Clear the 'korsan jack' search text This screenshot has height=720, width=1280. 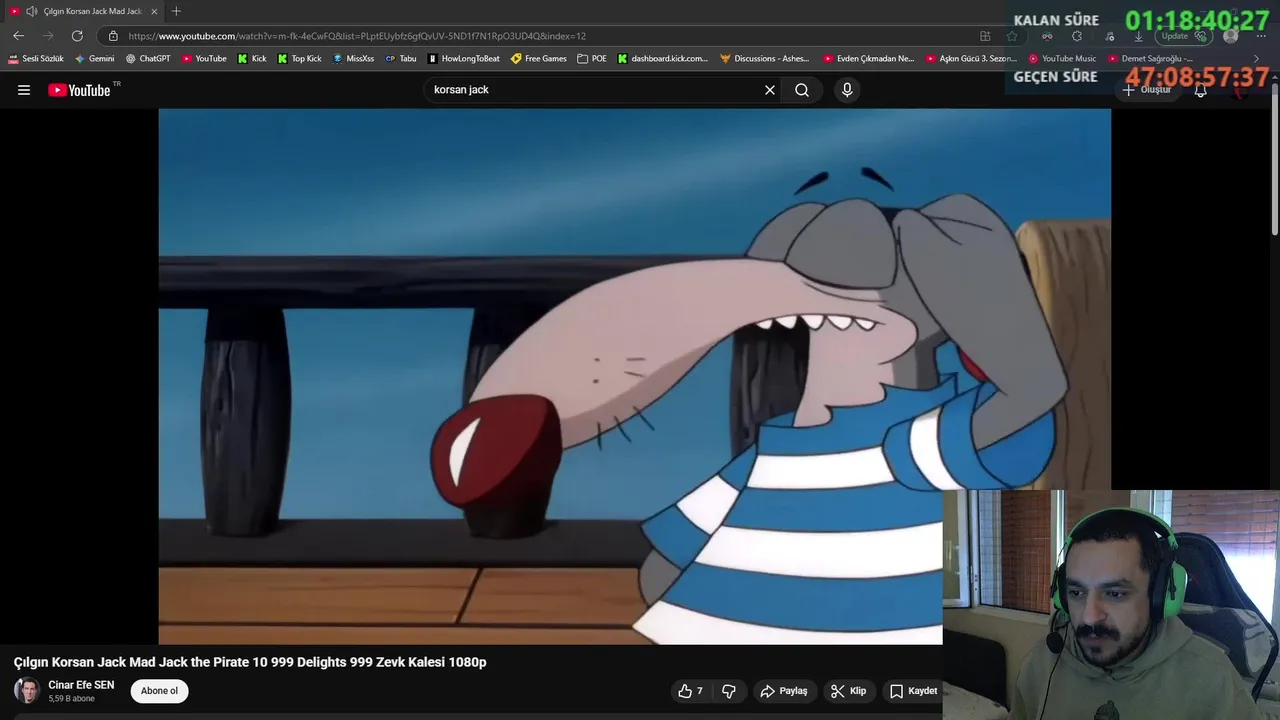(x=770, y=90)
